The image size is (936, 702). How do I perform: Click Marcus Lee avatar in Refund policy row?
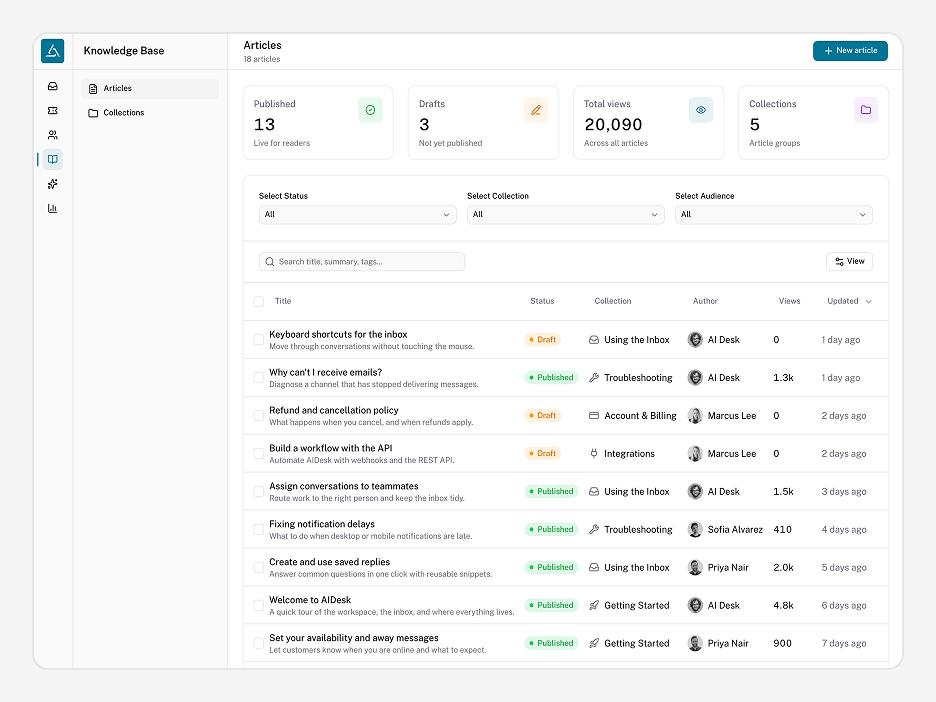tap(695, 415)
